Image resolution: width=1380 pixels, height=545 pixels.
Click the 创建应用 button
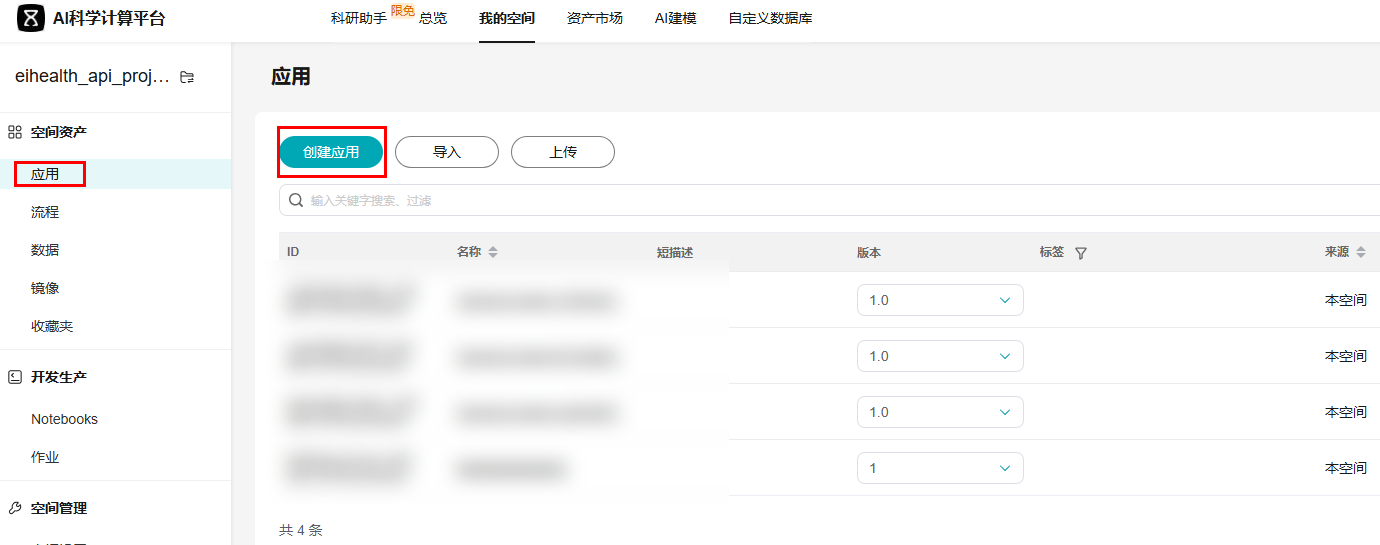pyautogui.click(x=331, y=152)
